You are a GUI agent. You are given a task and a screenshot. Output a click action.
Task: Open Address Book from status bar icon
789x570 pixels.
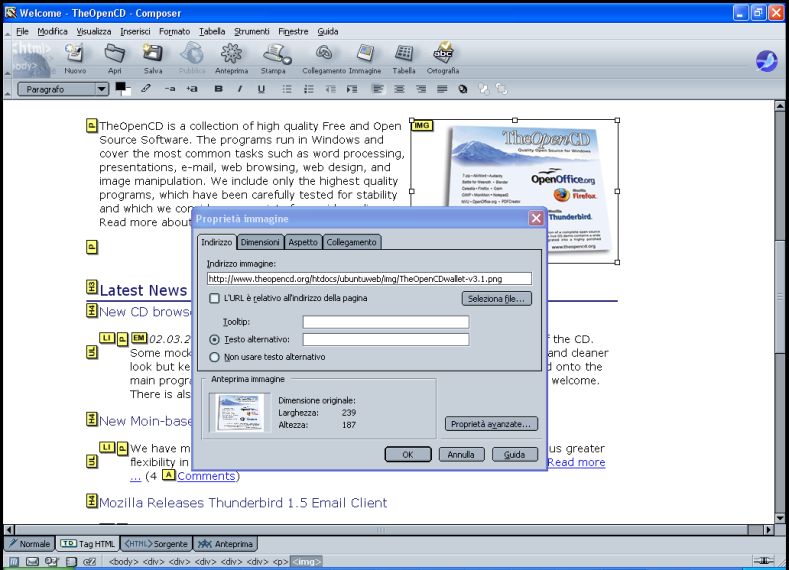click(70, 561)
